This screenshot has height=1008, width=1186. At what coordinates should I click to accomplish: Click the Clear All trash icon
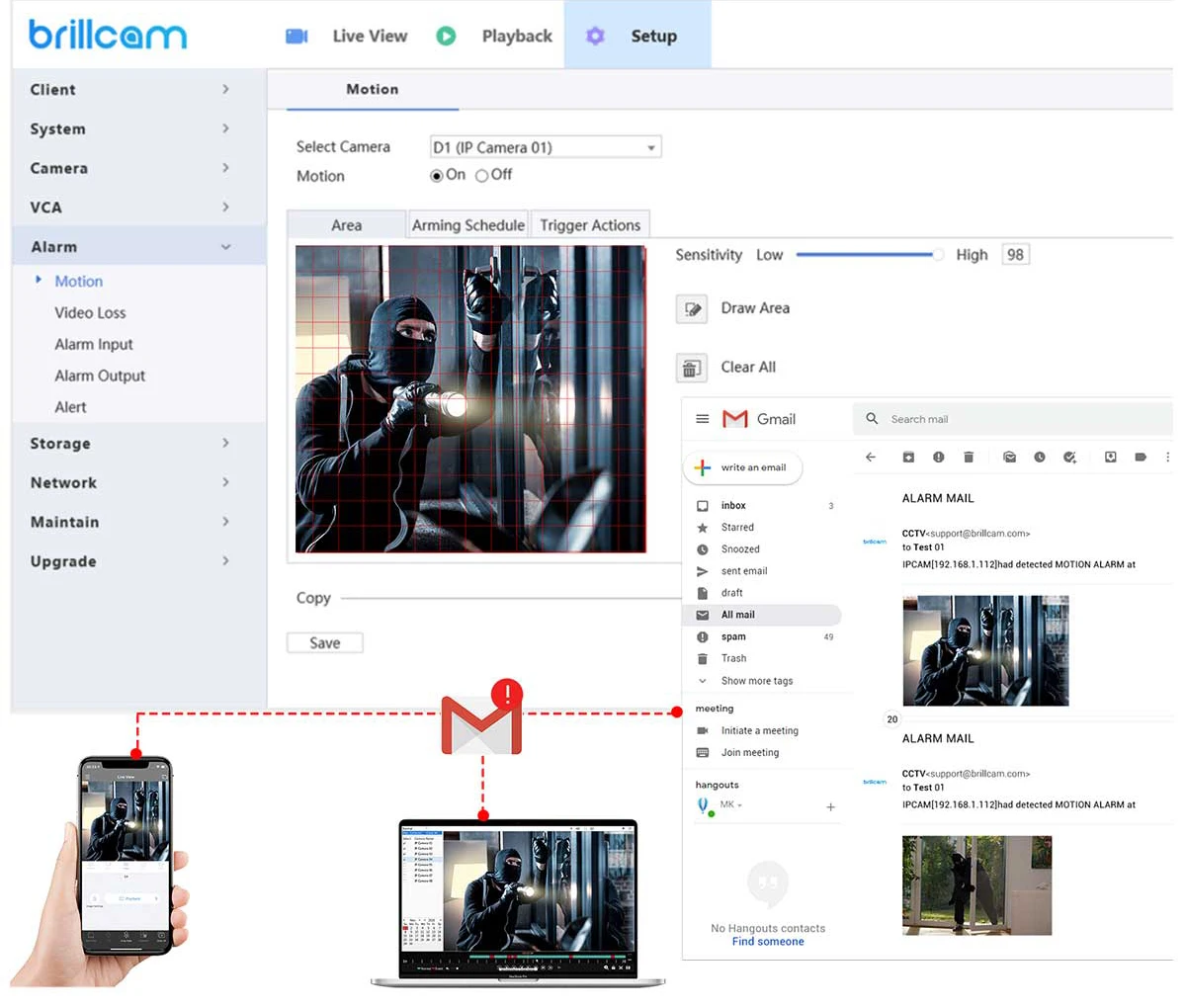coord(692,368)
